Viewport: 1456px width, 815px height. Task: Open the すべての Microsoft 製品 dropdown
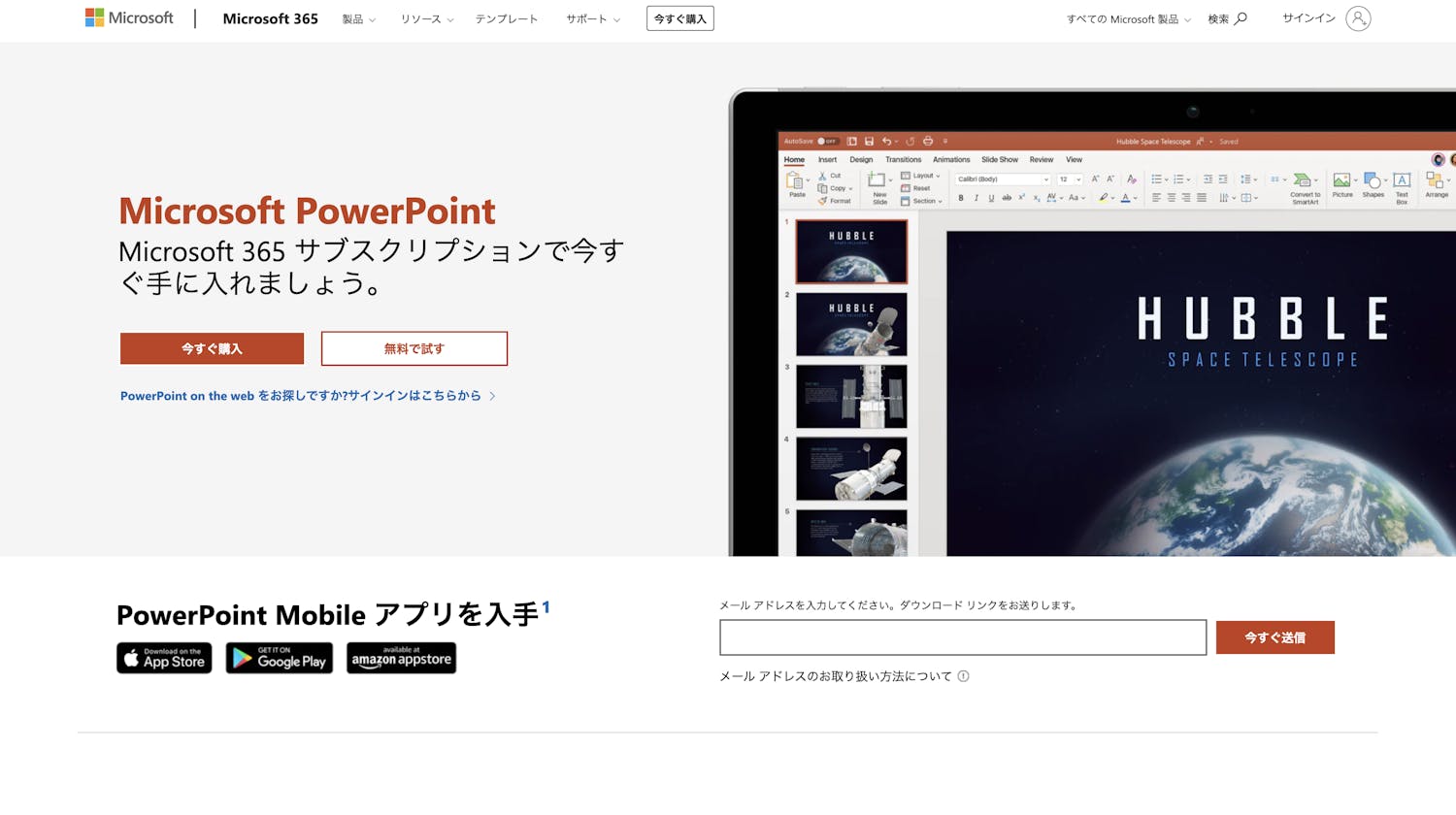point(1128,19)
